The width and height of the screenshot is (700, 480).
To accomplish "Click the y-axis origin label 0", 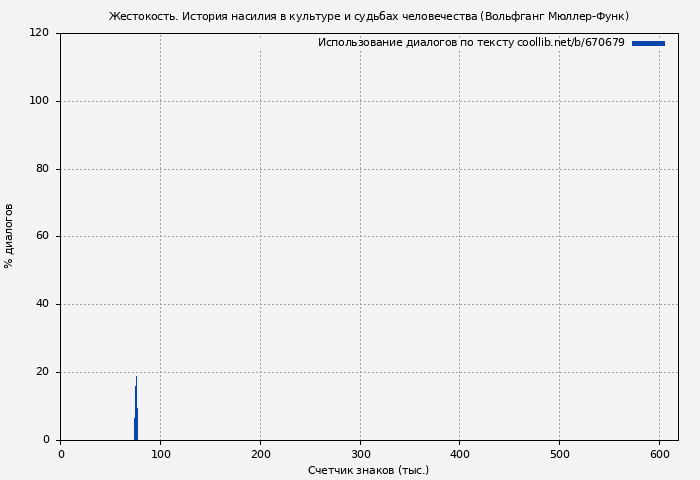I will (x=46, y=440).
